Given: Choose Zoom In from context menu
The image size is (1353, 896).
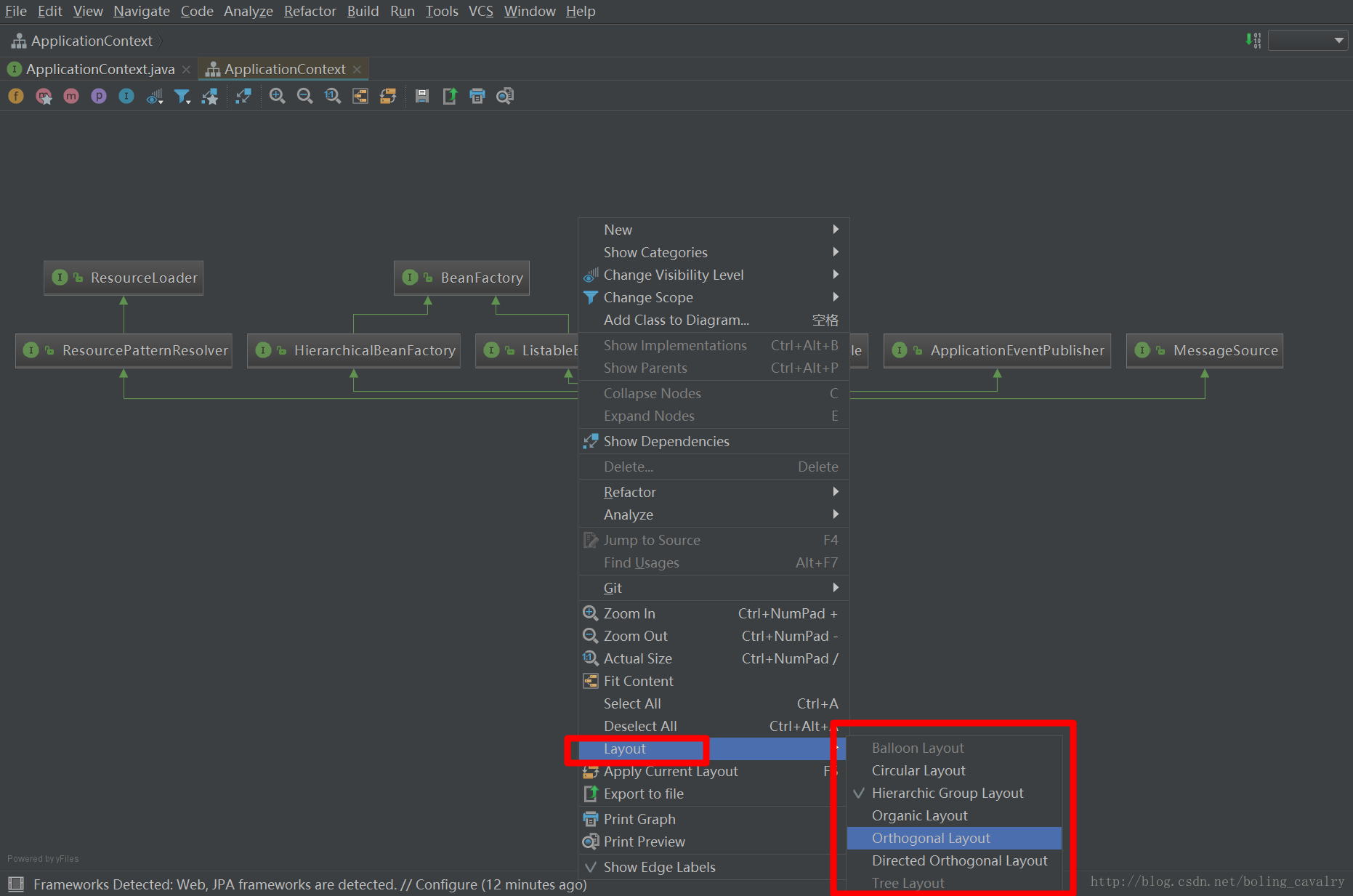Looking at the screenshot, I should pyautogui.click(x=714, y=613).
